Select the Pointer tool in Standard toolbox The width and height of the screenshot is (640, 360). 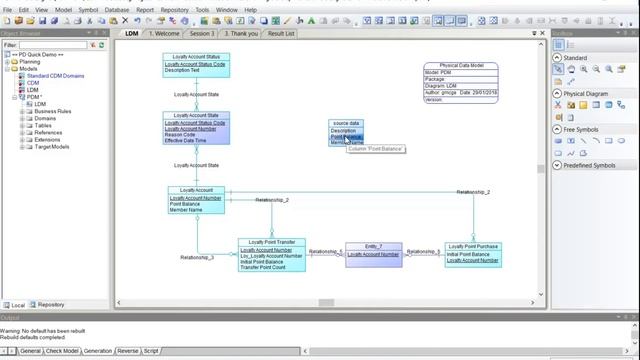pyautogui.click(x=558, y=69)
